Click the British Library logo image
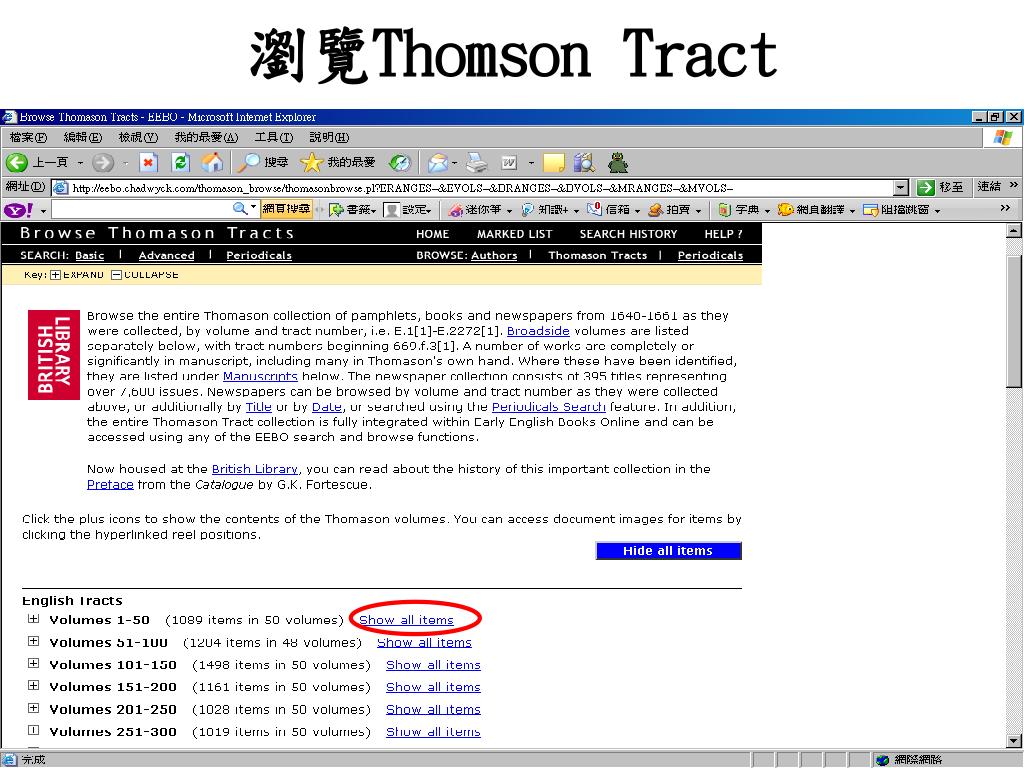The image size is (1024, 768). pyautogui.click(x=54, y=355)
